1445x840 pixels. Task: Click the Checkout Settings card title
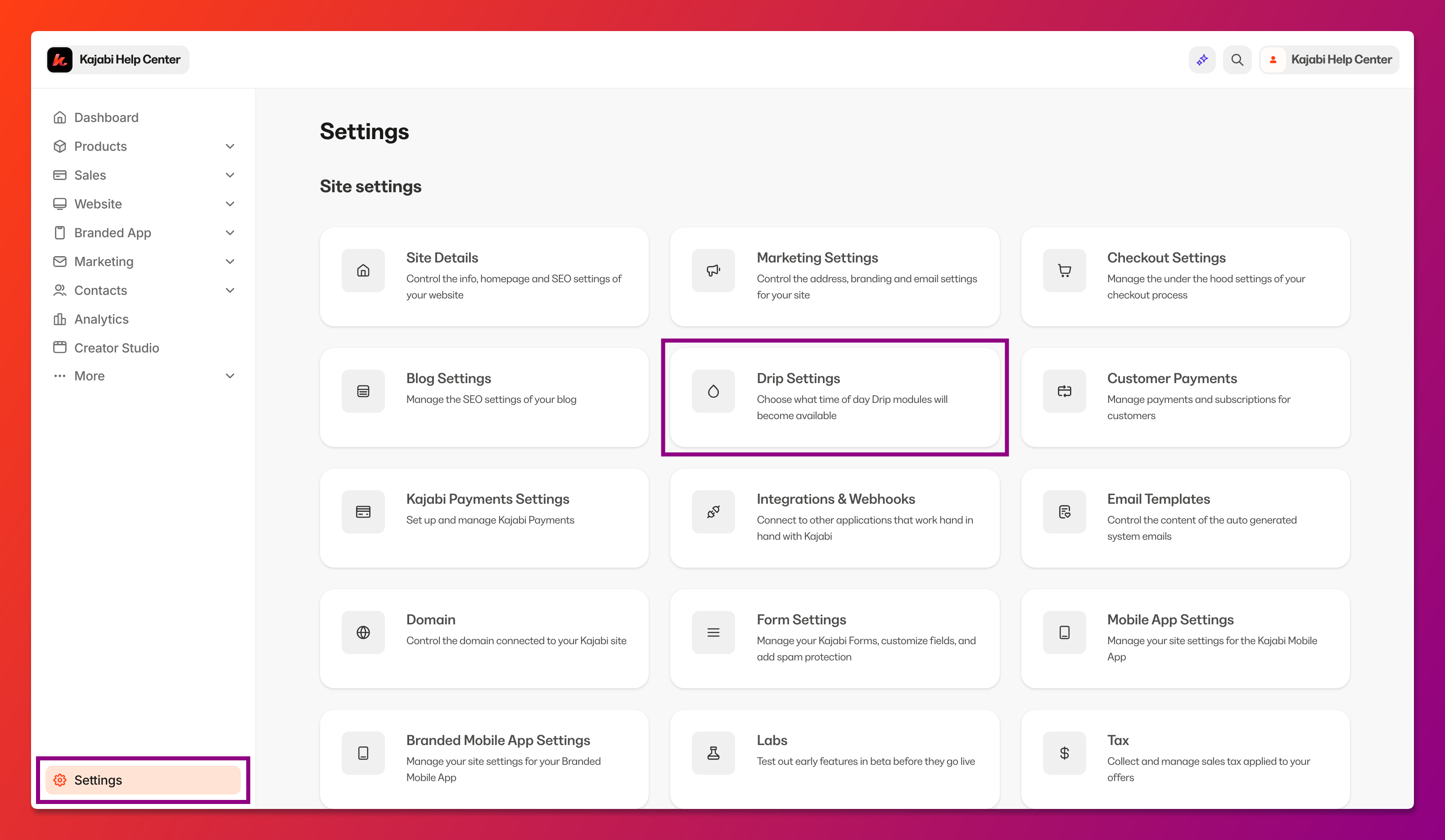pos(1166,258)
